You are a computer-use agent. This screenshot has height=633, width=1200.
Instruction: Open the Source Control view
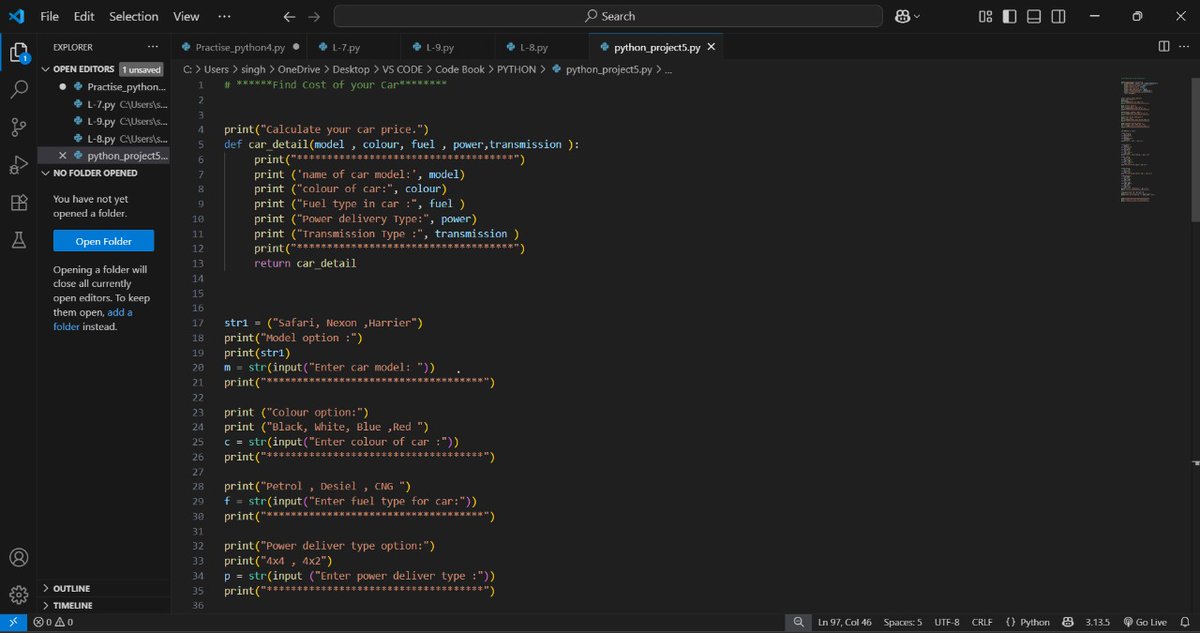pyautogui.click(x=18, y=127)
